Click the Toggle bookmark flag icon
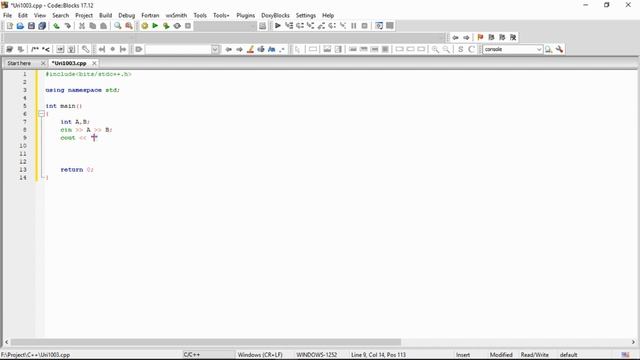 (480, 37)
